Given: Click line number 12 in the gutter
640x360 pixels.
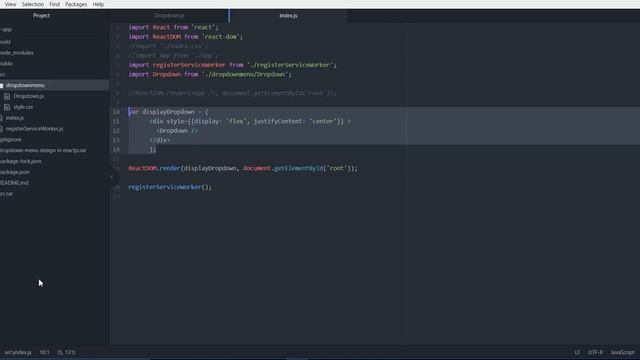Looking at the screenshot, I should coord(116,131).
